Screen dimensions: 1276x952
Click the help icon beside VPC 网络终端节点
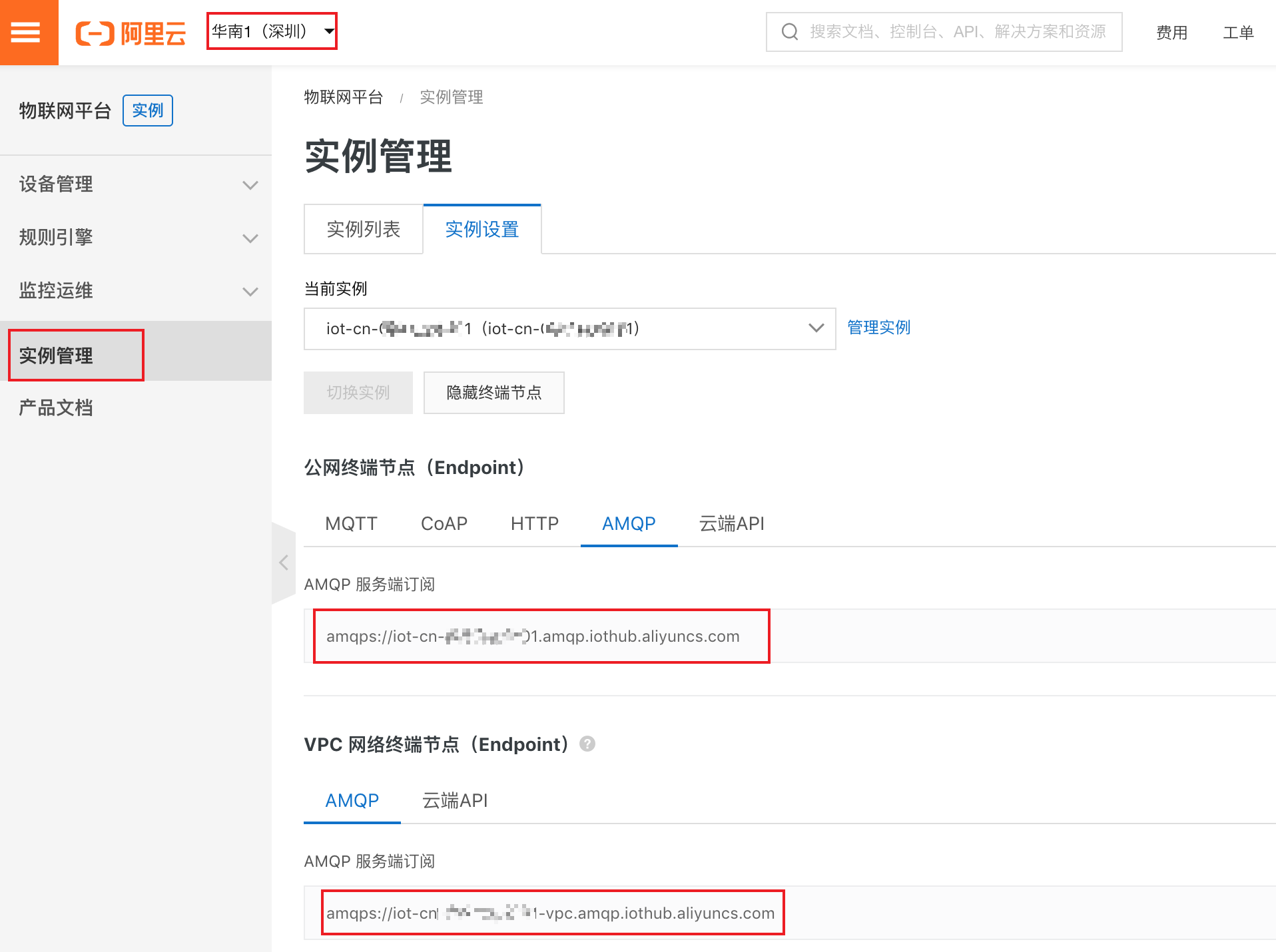point(587,744)
